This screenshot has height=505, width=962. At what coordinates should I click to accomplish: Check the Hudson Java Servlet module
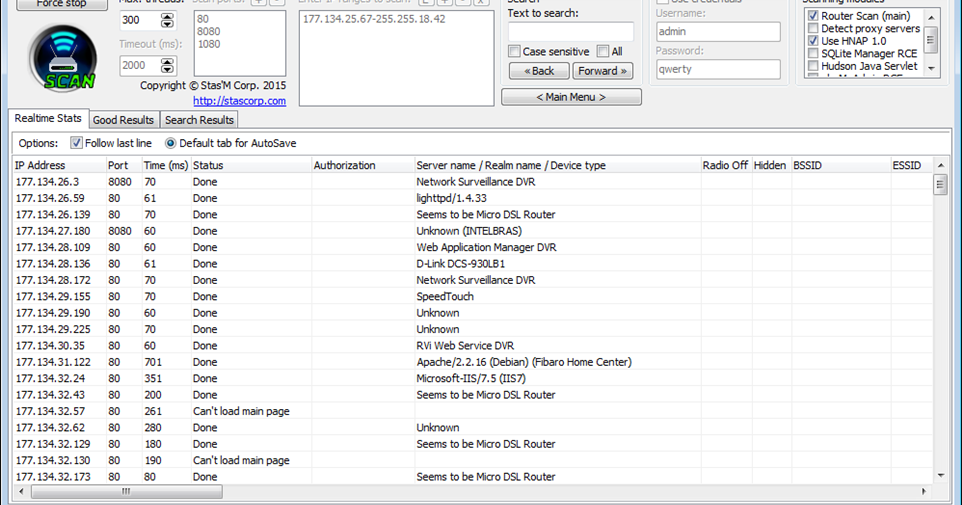813,66
